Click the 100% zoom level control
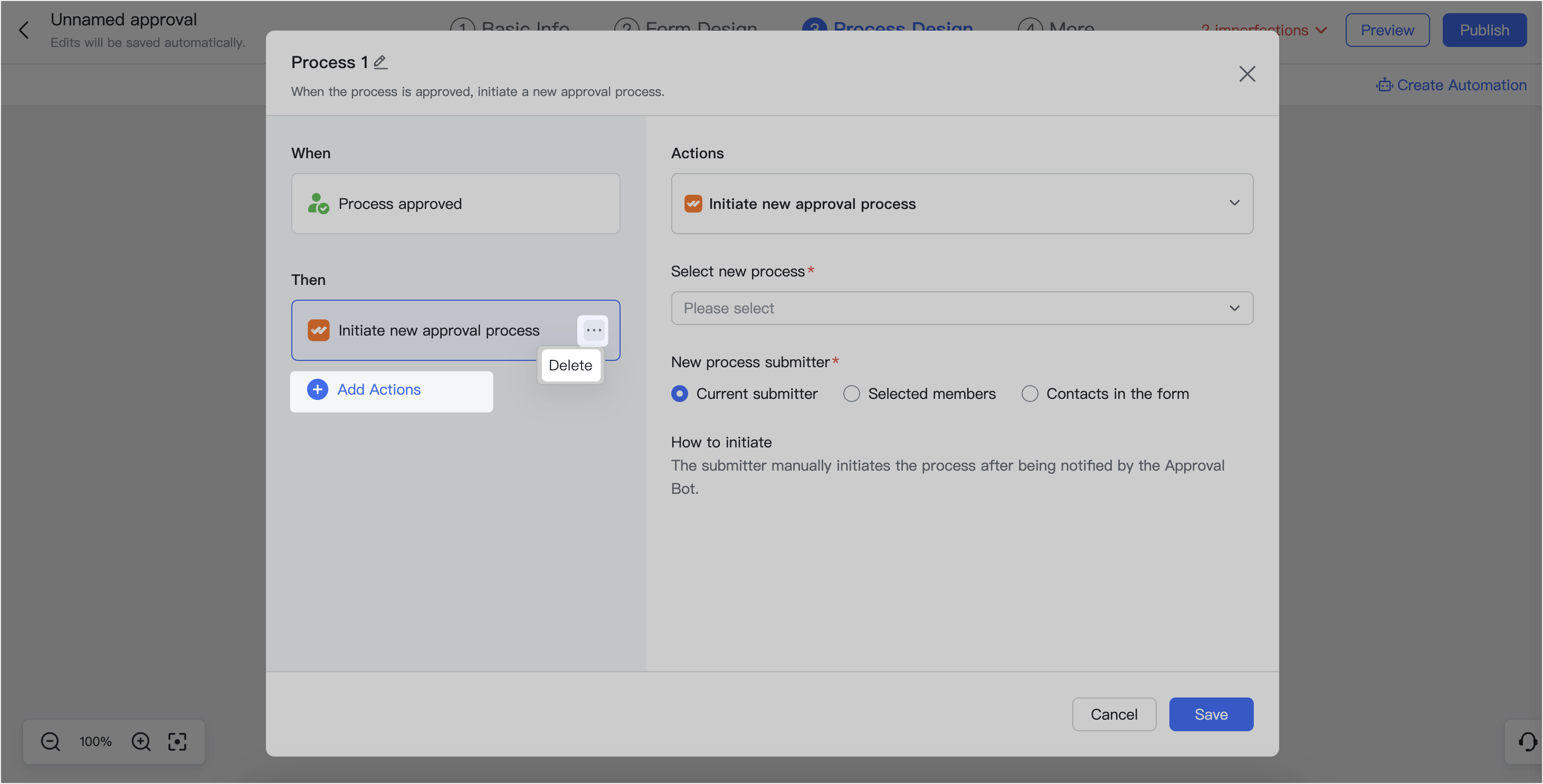Screen dimensions: 1543x784 (94, 741)
